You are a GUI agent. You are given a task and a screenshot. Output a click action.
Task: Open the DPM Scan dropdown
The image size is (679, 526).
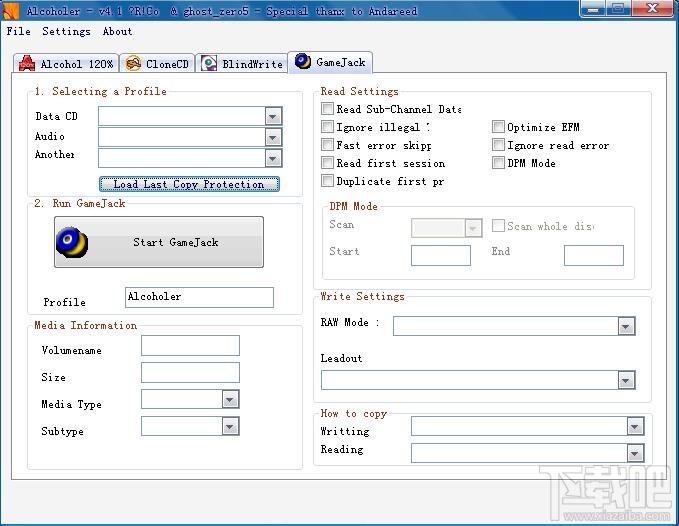tap(473, 228)
